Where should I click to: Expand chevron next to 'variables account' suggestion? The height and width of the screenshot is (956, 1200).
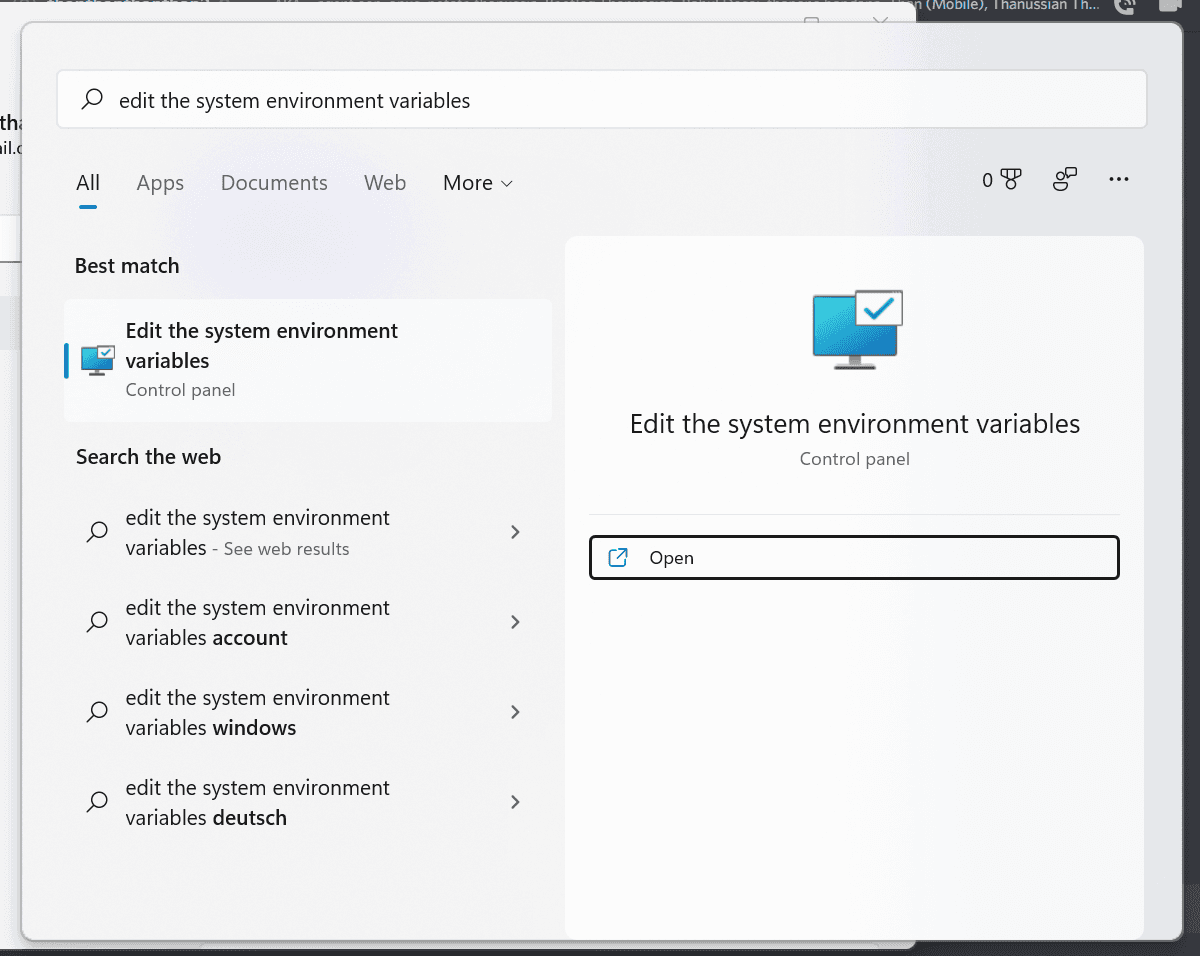click(515, 622)
